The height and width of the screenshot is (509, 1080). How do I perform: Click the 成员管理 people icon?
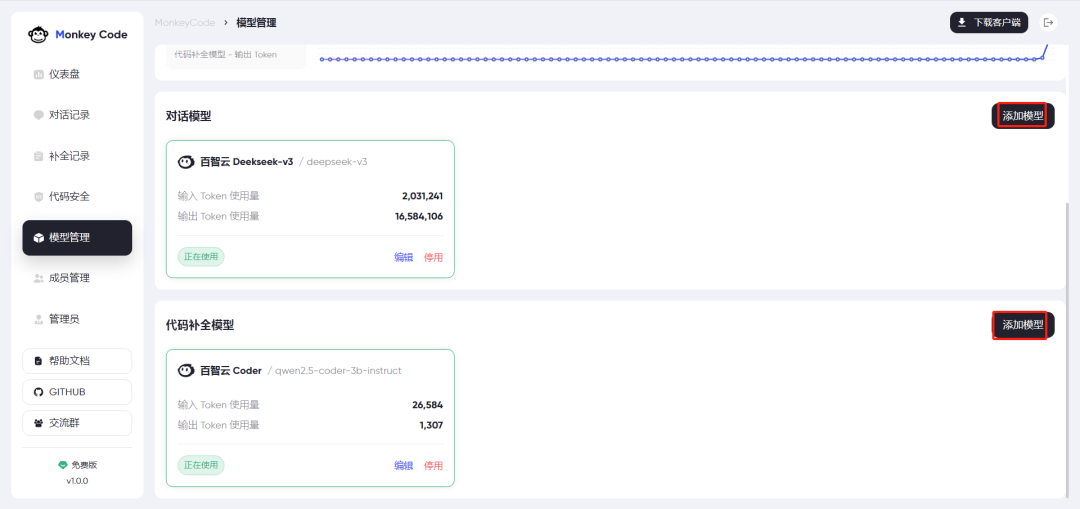point(39,278)
